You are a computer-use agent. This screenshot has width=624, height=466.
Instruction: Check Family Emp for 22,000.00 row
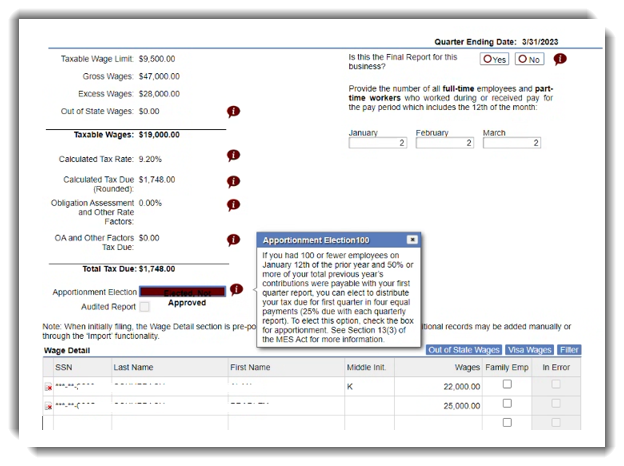pyautogui.click(x=507, y=384)
